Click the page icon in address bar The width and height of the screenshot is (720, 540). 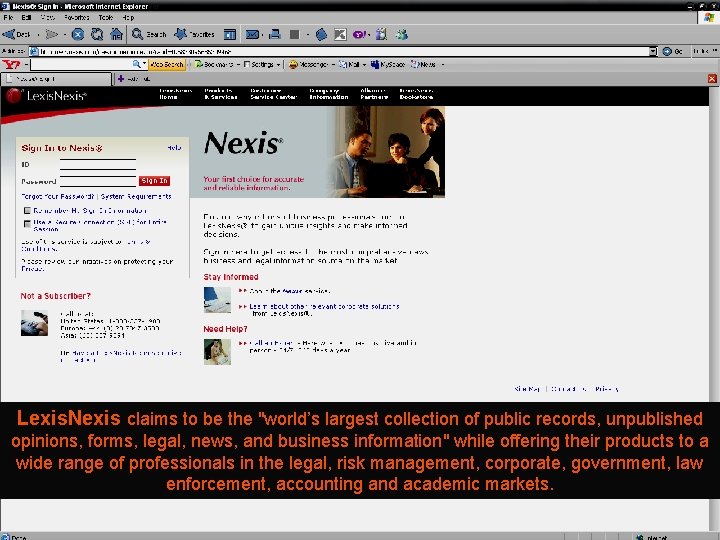34,51
